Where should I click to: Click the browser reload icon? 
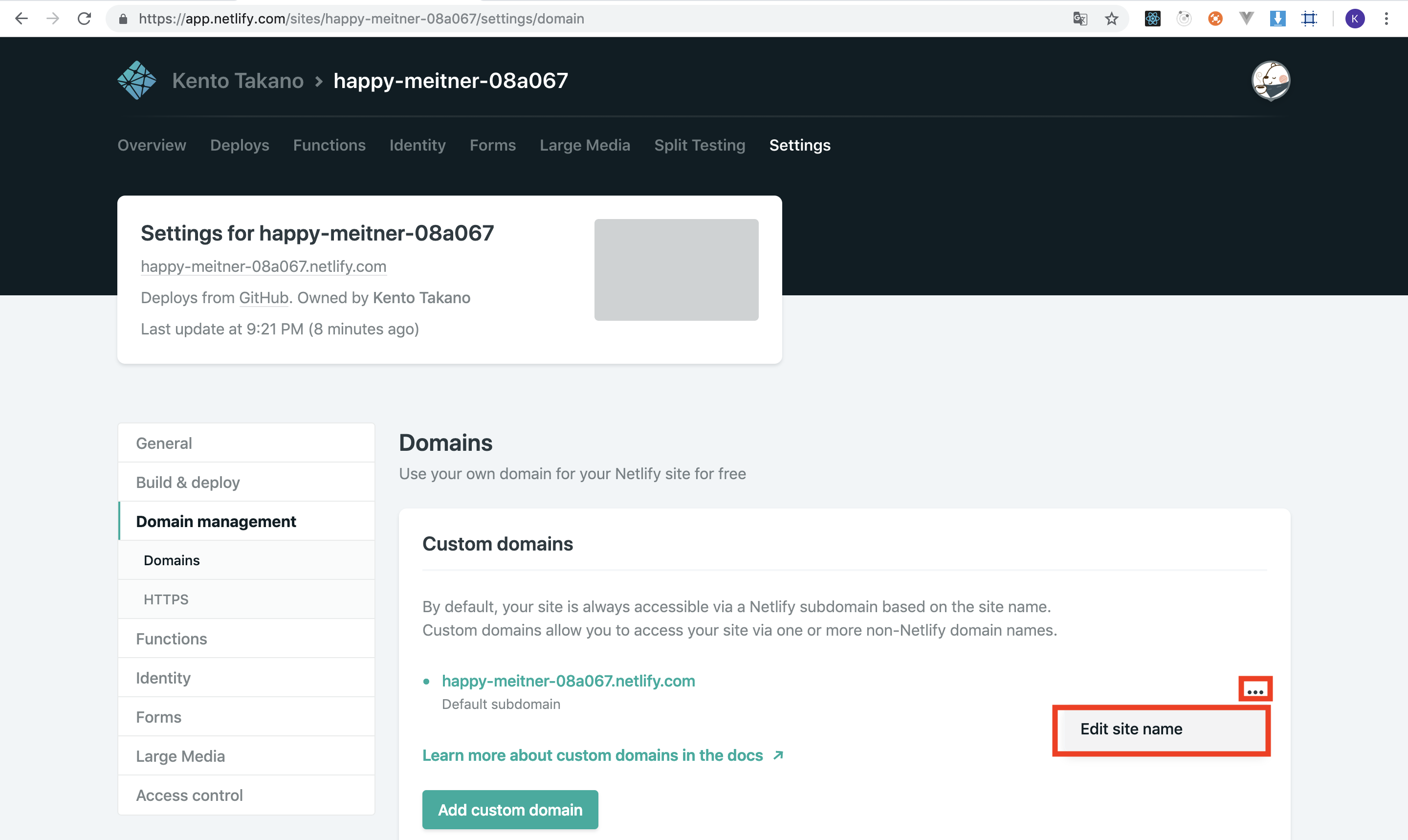(84, 19)
